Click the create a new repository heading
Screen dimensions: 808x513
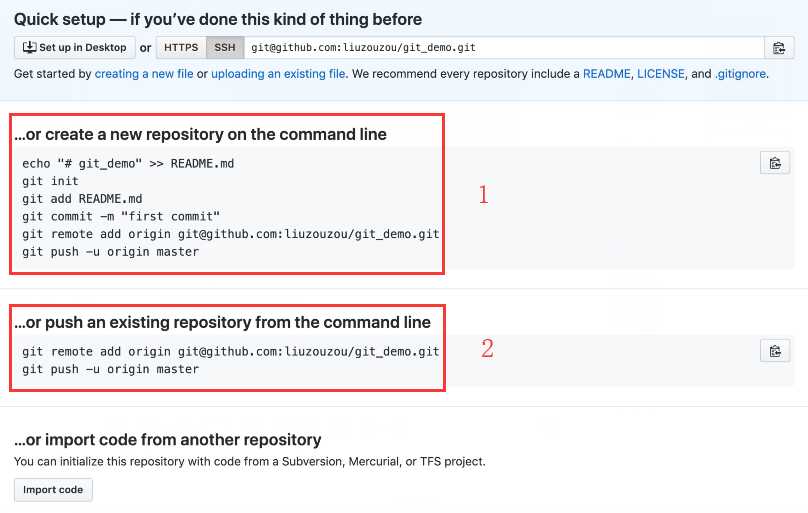point(200,134)
